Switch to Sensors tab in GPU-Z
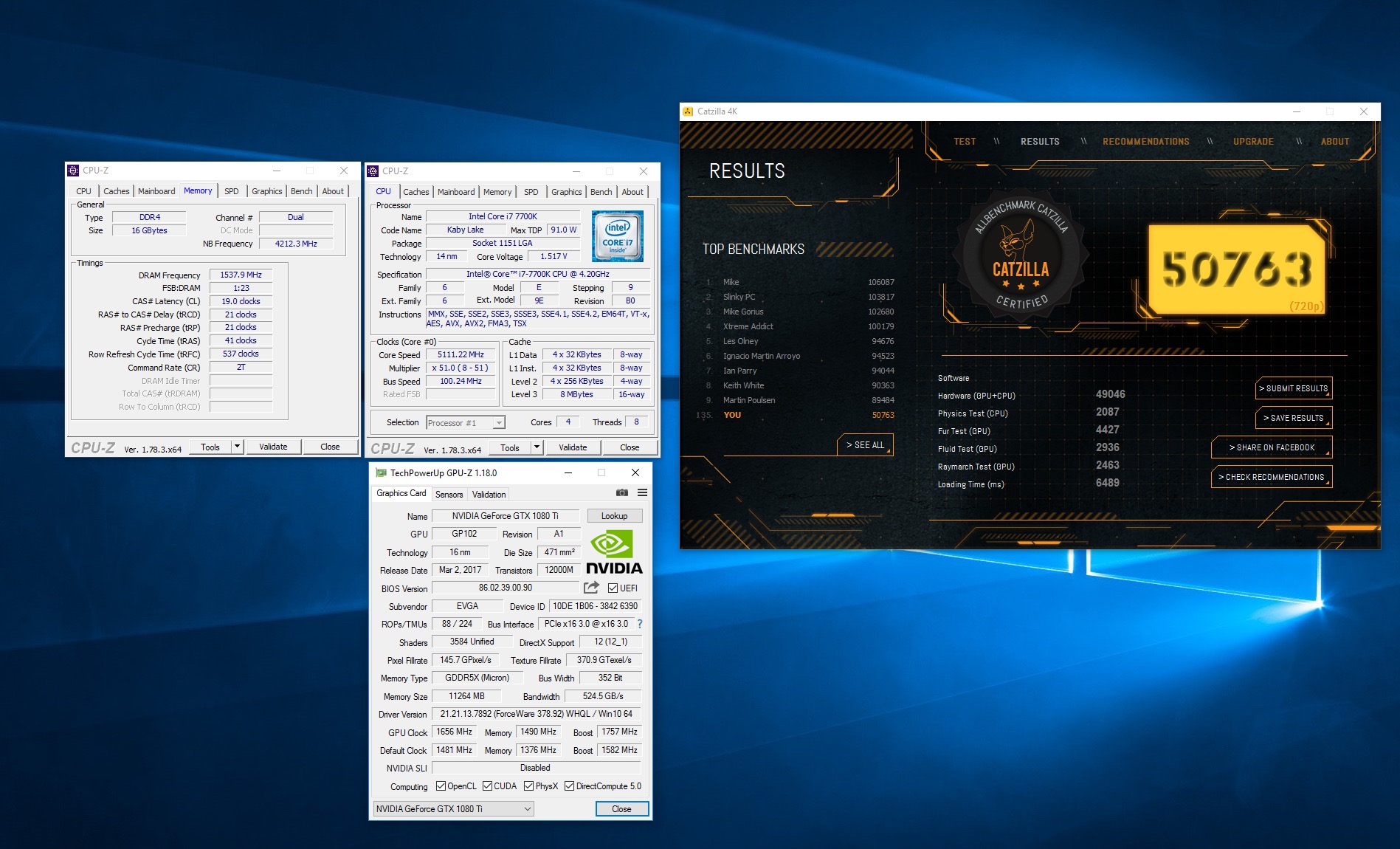 pyautogui.click(x=449, y=495)
